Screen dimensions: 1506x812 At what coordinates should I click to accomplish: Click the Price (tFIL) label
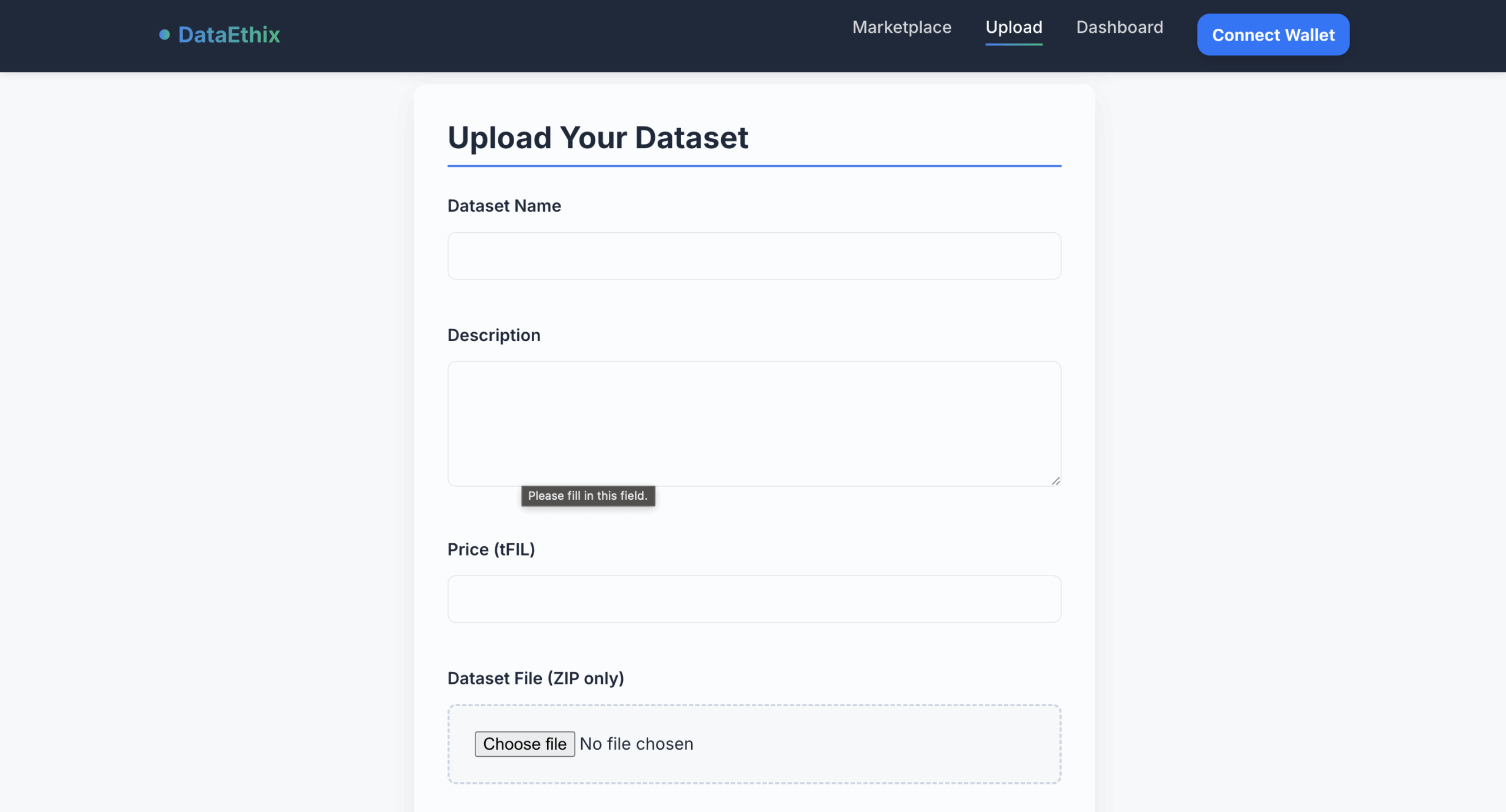pos(491,549)
